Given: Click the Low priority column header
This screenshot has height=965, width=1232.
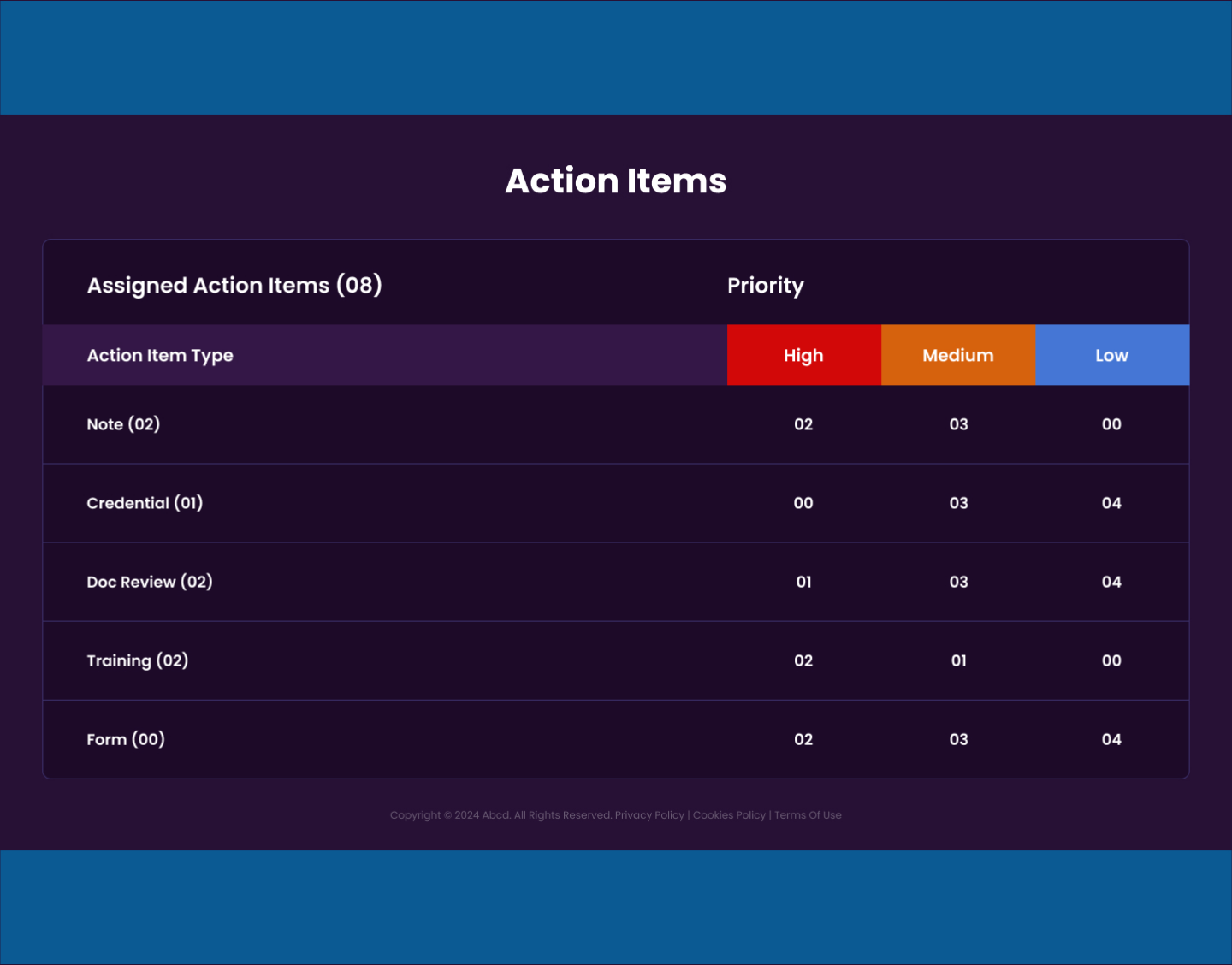Looking at the screenshot, I should coord(1112,355).
